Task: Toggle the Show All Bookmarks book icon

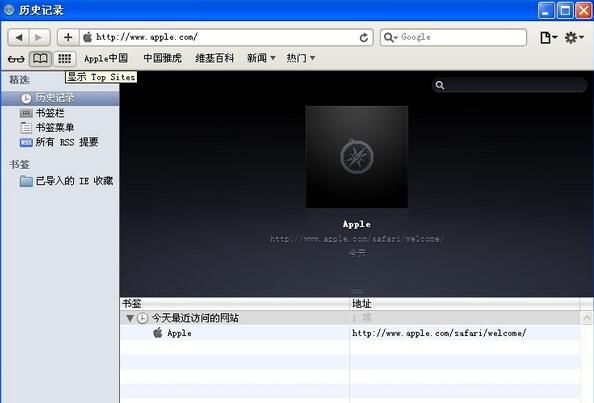Action: 40,59
